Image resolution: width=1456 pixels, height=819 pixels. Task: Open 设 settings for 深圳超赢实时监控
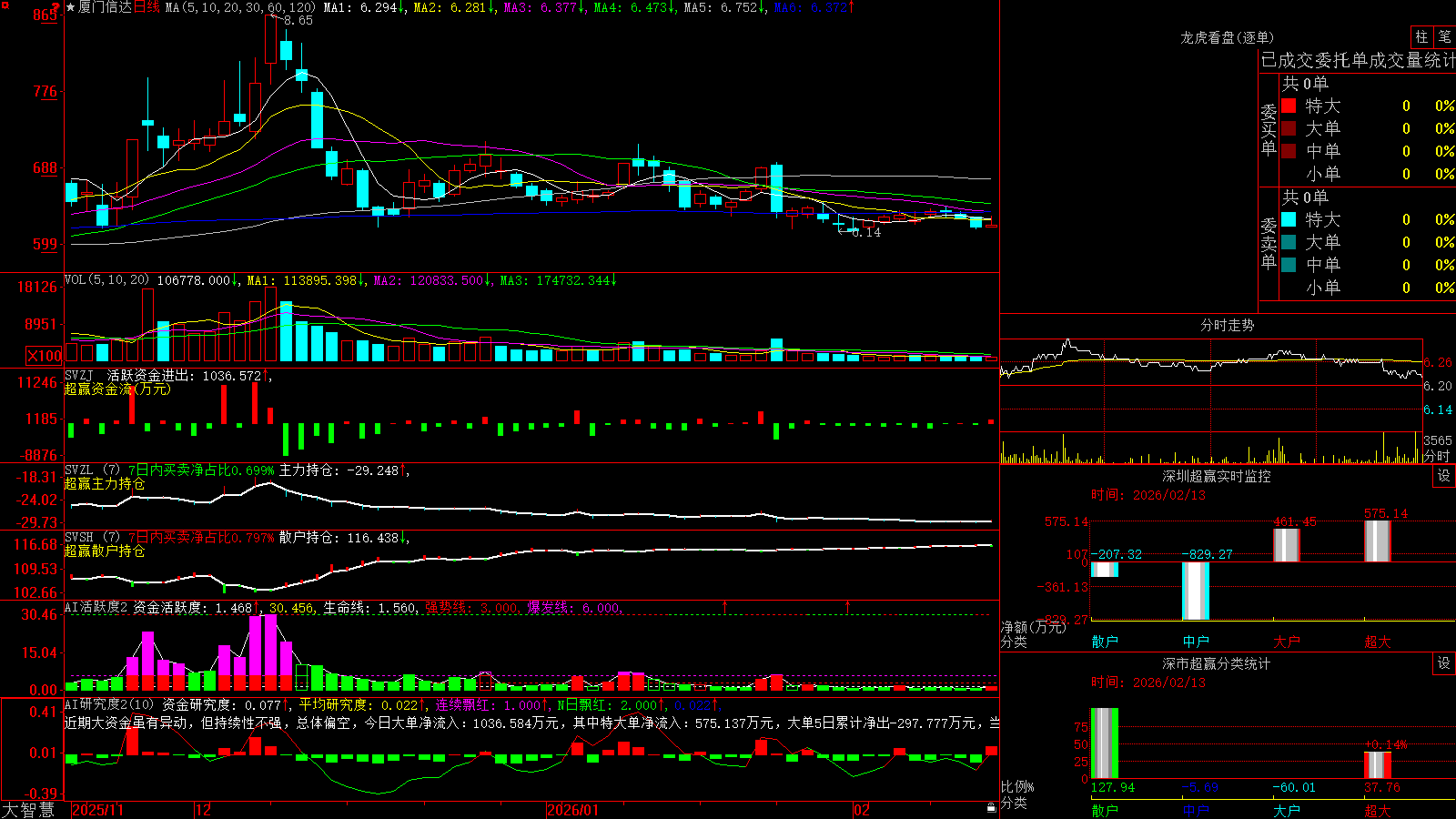pyautogui.click(x=1444, y=476)
